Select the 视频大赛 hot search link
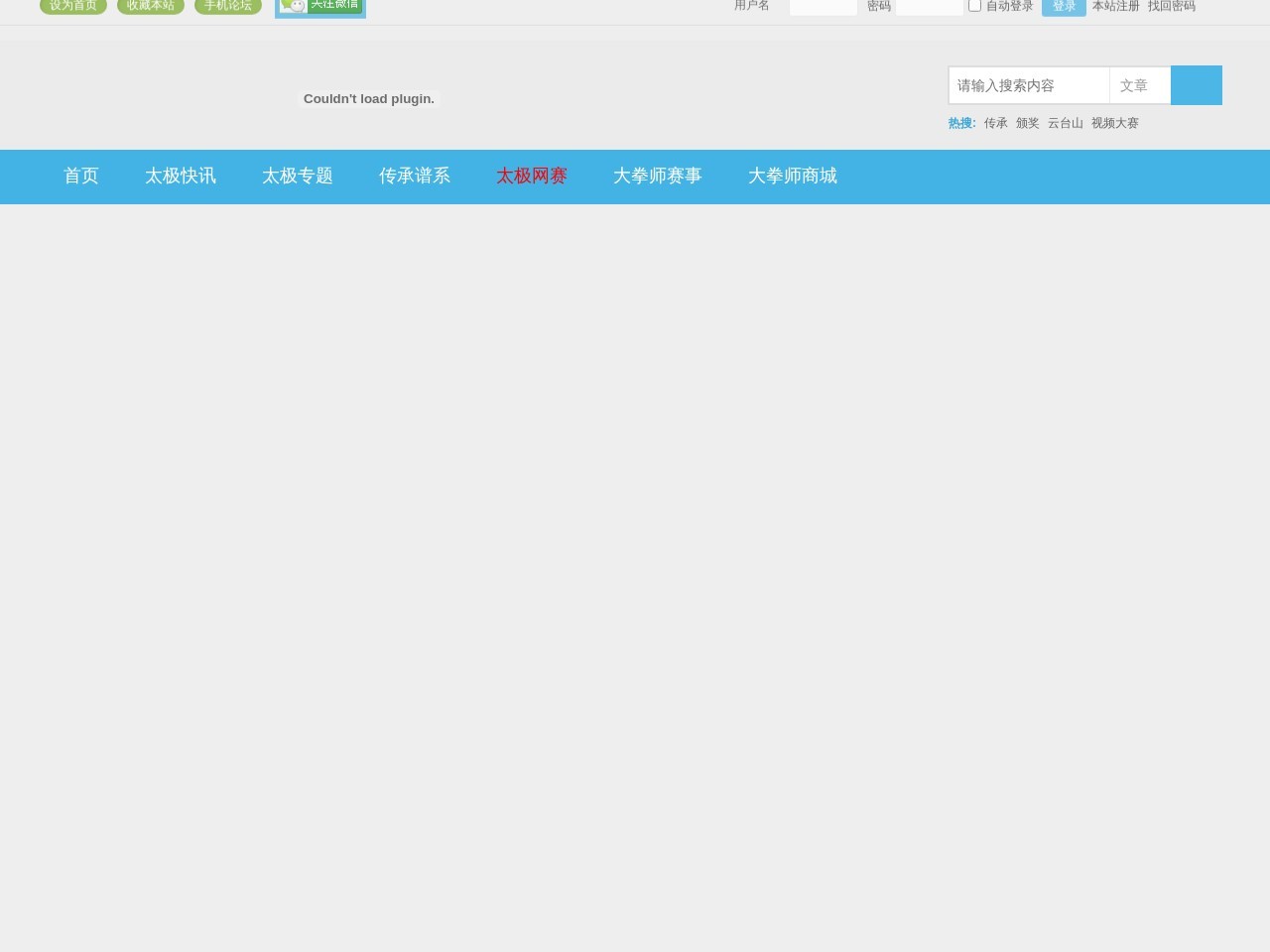 pos(1114,123)
